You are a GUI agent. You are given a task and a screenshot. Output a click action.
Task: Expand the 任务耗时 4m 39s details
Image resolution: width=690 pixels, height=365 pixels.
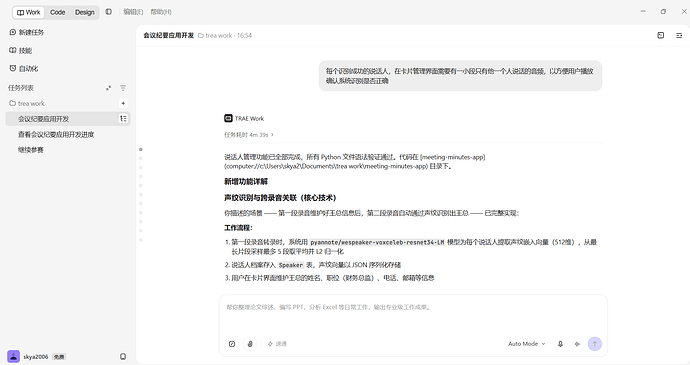(249, 135)
